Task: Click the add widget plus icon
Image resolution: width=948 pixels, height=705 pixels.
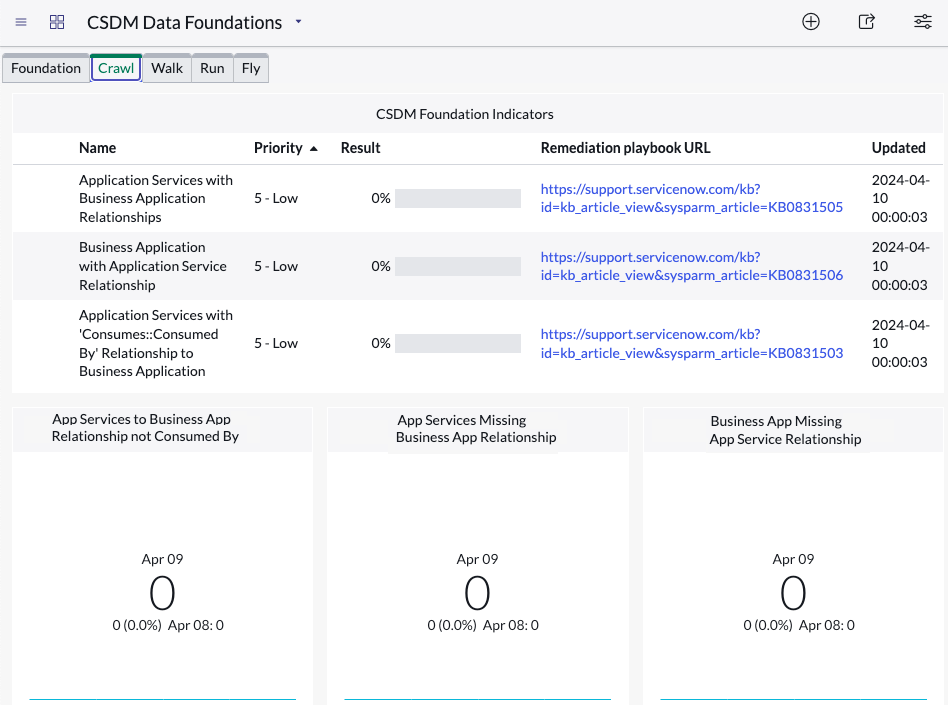Action: pos(811,22)
